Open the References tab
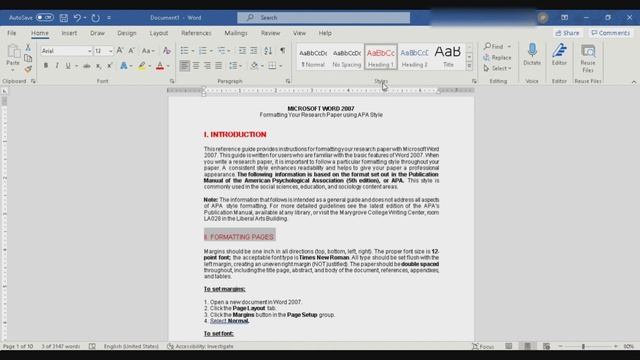 [196, 33]
